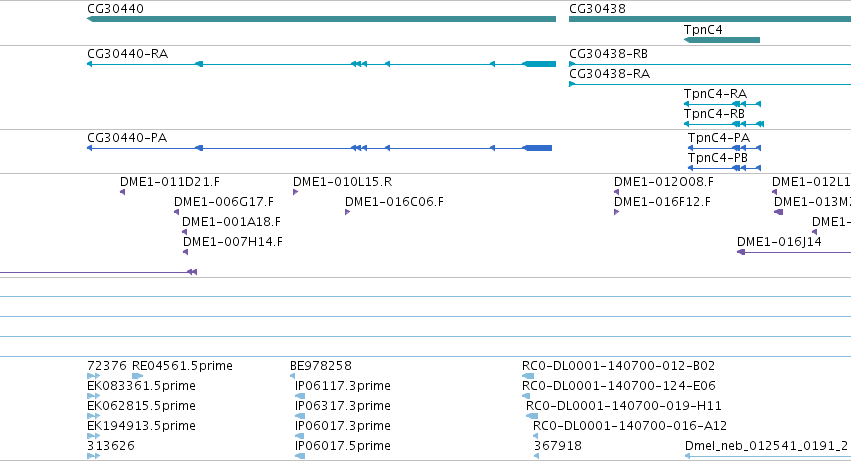Select the IP06017.3prime label
The width and height of the screenshot is (851, 461).
point(342,426)
